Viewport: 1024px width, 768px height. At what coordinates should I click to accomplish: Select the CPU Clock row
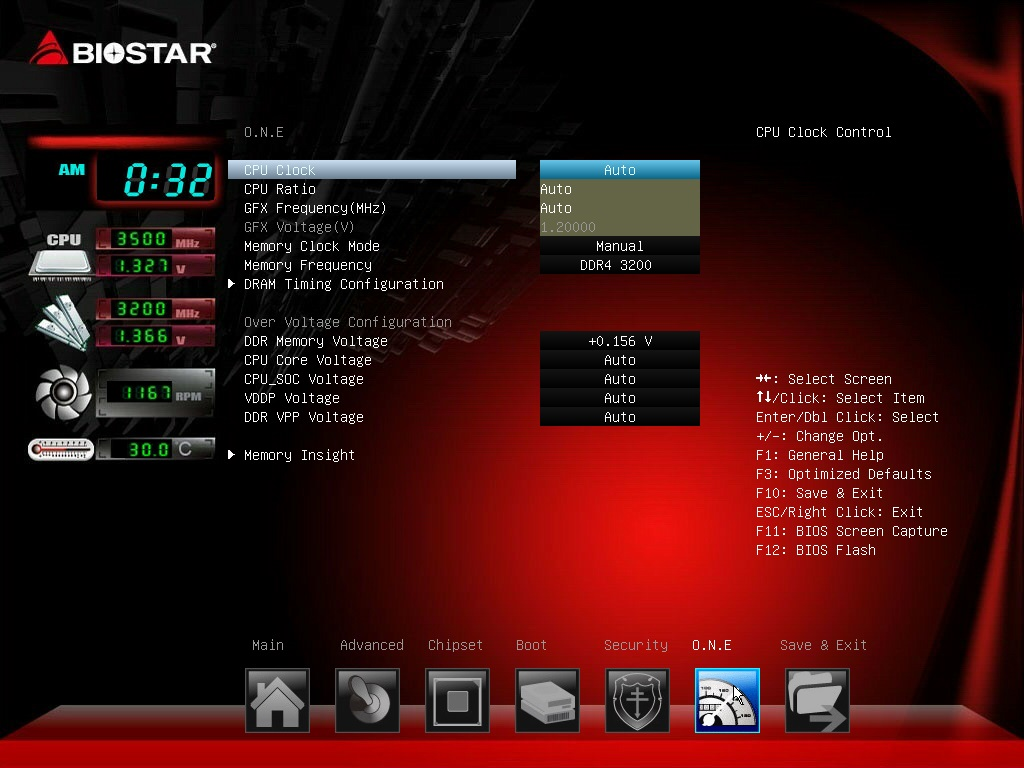372,170
